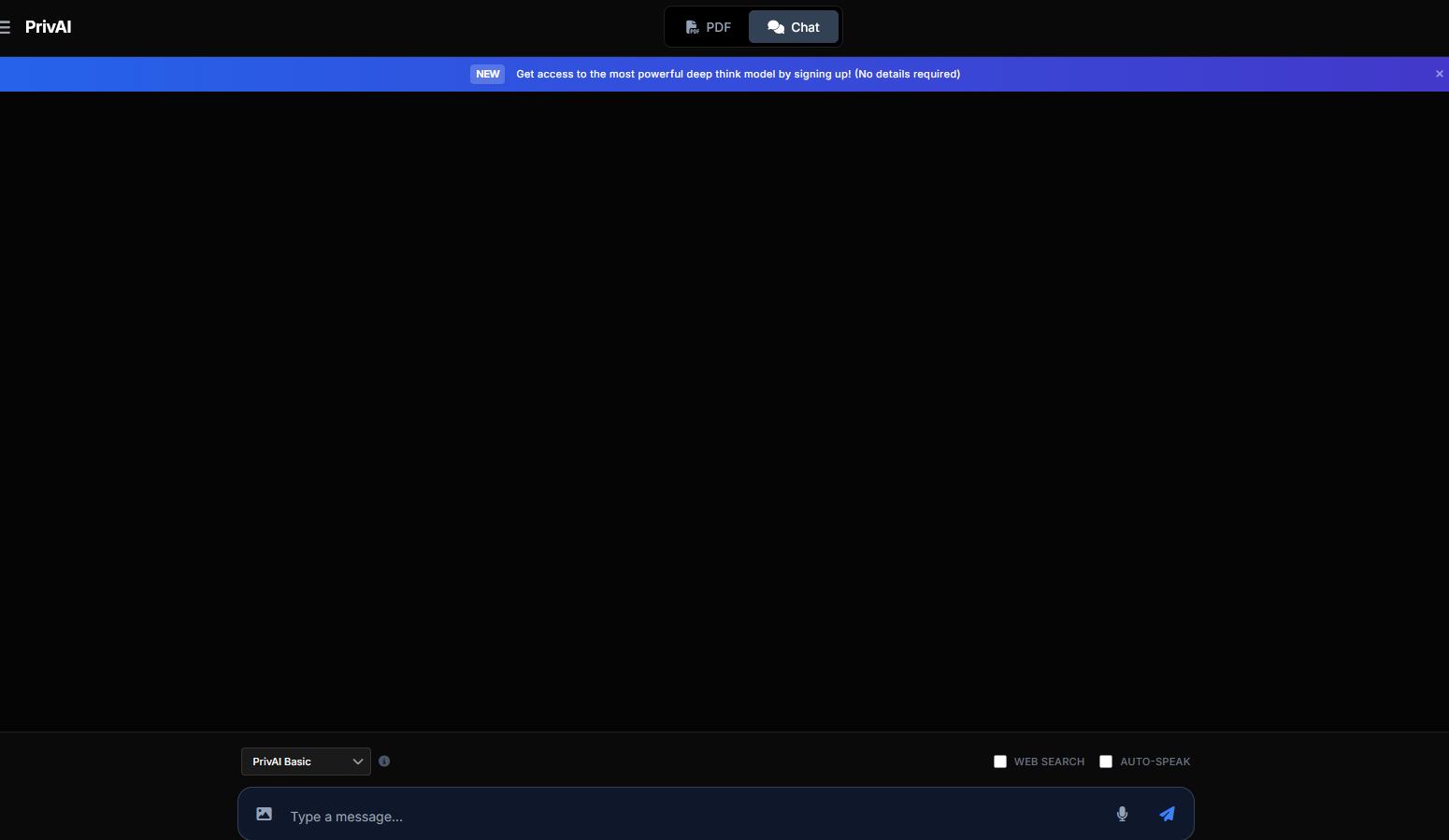
Task: Click the chat bubbles icon on the Chat button
Action: pyautogui.click(x=775, y=27)
